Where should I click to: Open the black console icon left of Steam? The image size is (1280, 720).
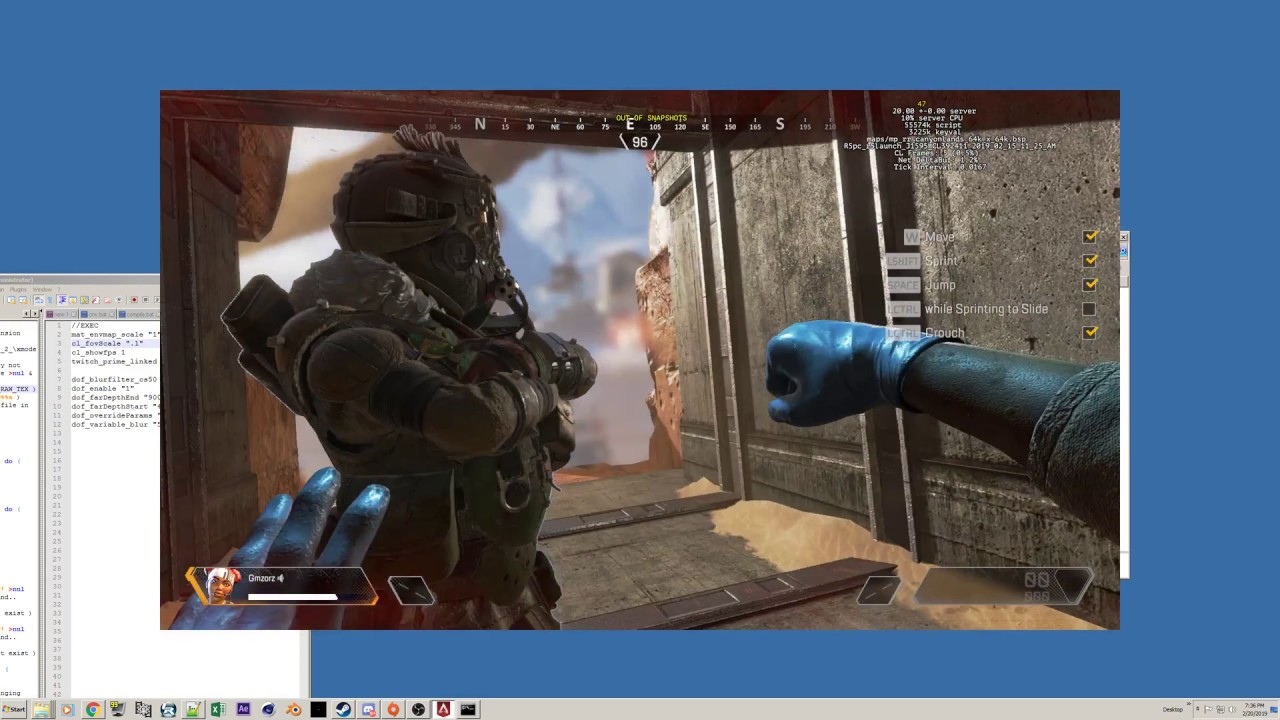(x=318, y=709)
